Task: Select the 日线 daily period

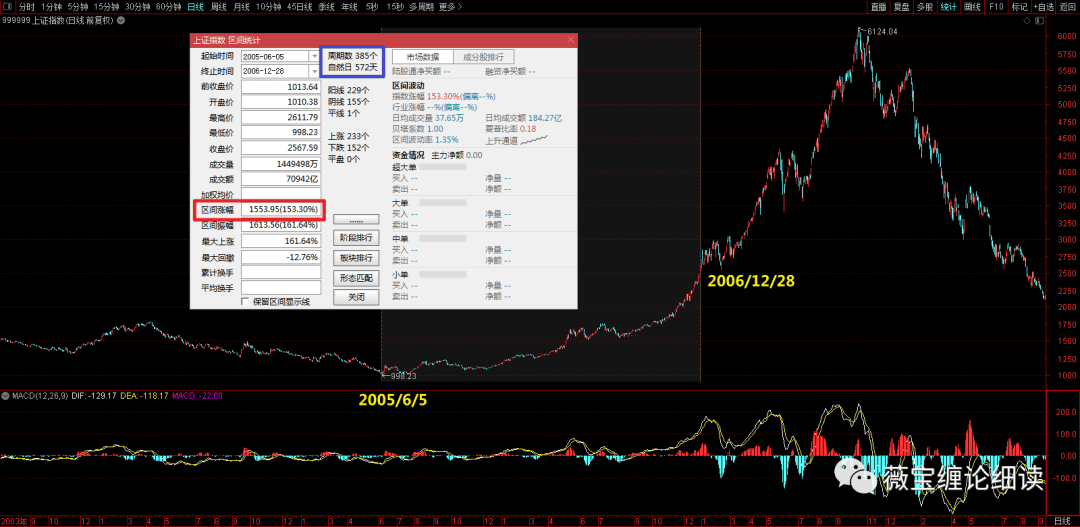Action: point(195,6)
